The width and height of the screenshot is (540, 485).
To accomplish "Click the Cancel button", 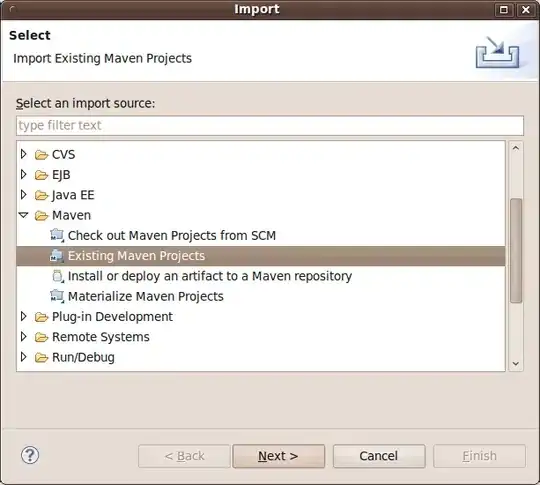I will click(x=379, y=456).
